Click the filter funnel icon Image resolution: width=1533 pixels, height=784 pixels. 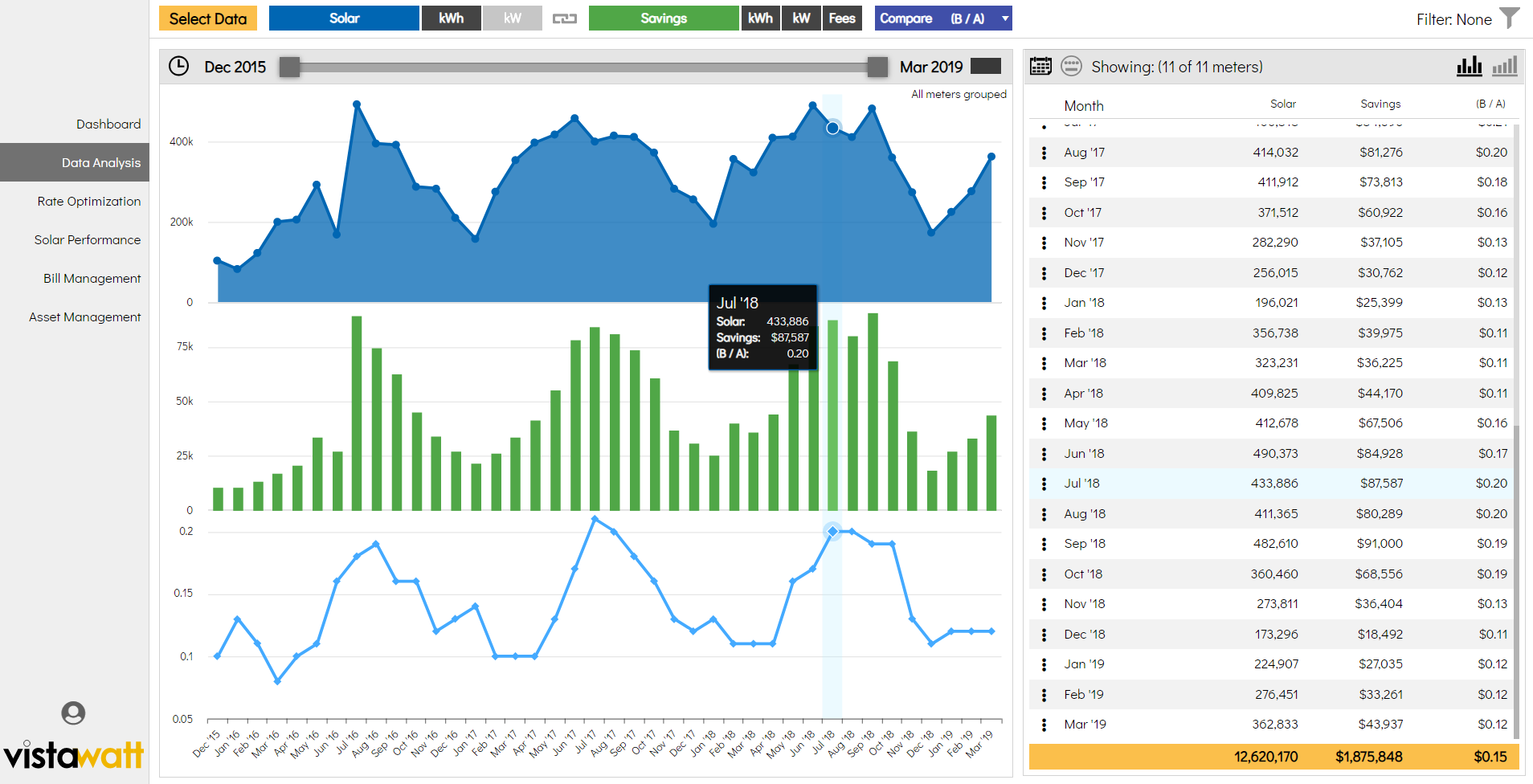tap(1510, 18)
